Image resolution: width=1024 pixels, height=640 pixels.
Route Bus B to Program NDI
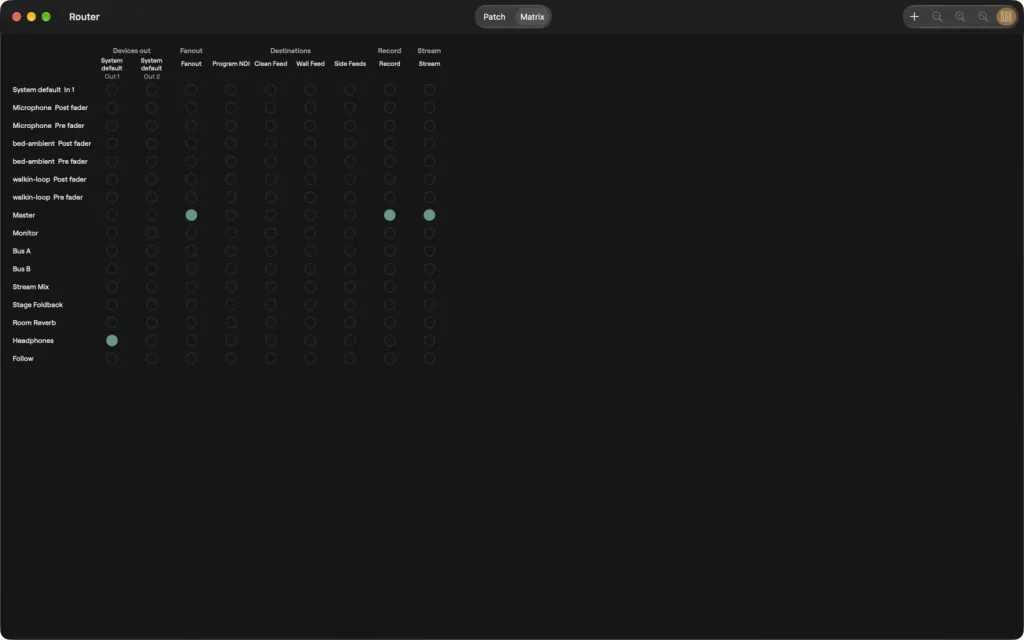[231, 269]
